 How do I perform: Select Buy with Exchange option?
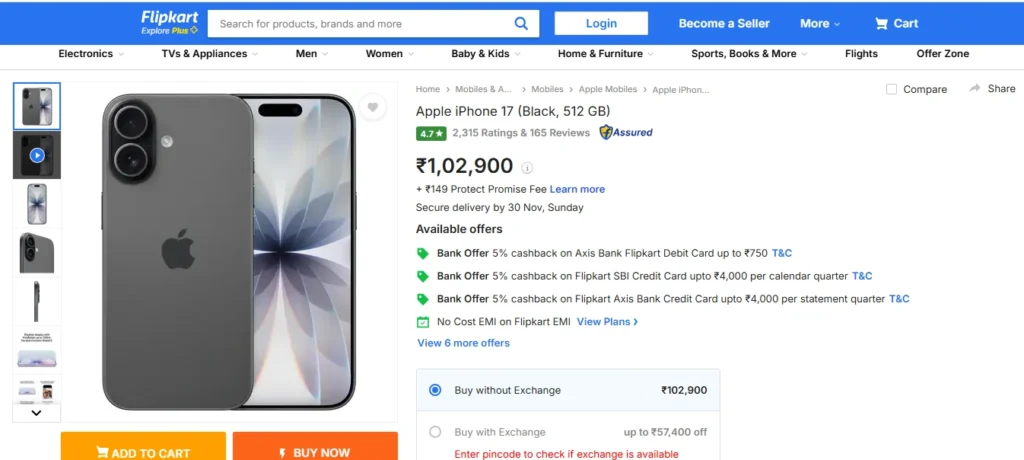point(435,432)
